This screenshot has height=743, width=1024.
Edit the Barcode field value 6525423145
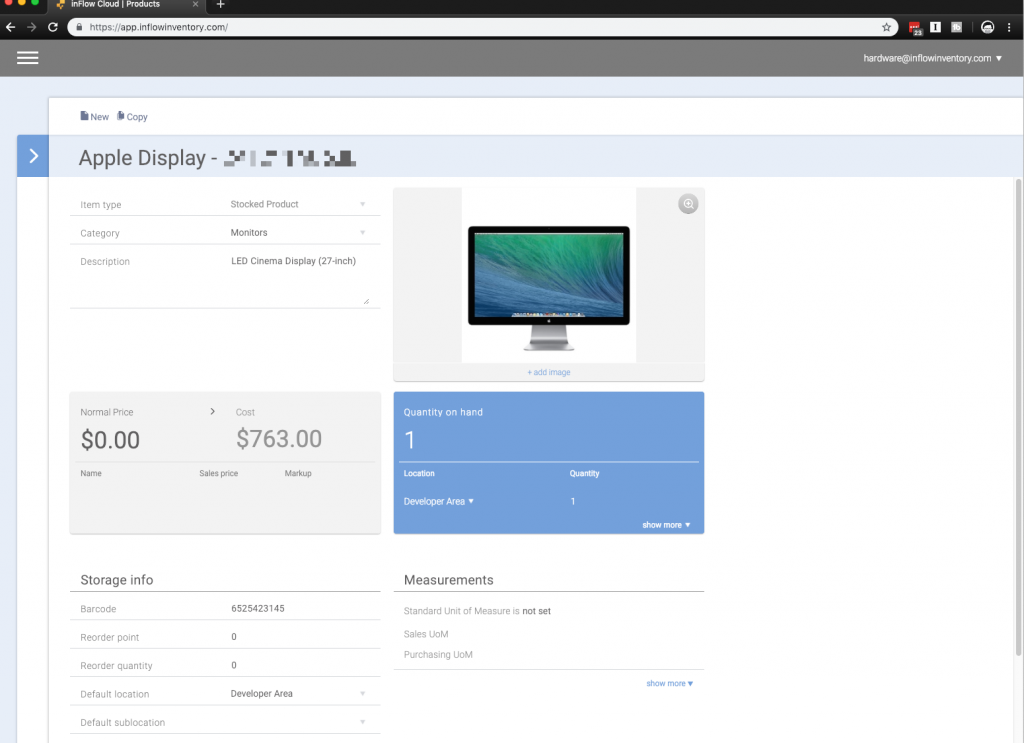click(257, 608)
